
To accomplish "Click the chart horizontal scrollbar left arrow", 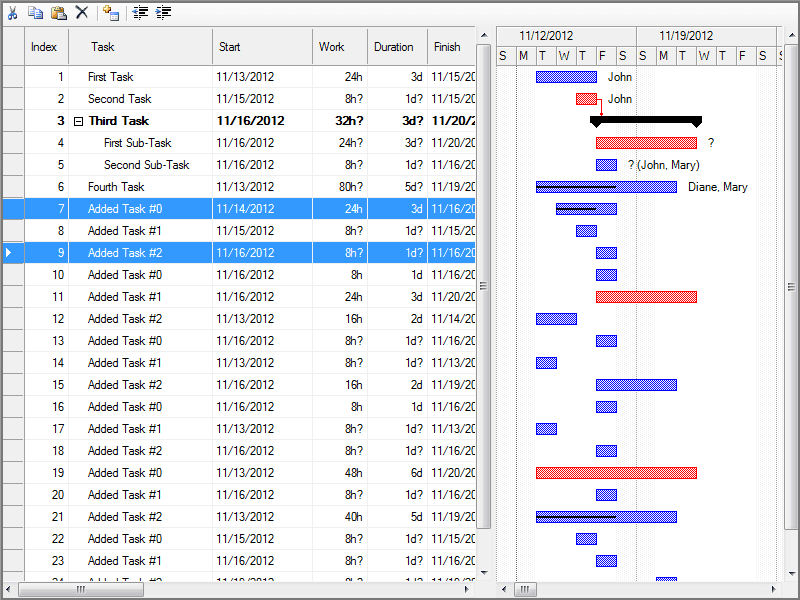I will [504, 589].
